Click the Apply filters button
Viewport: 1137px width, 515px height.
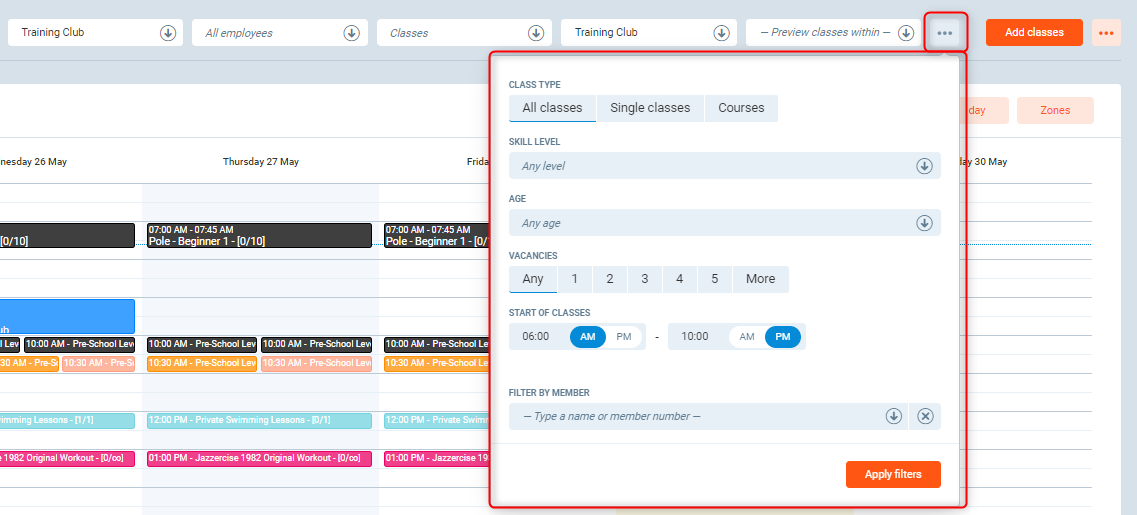(893, 474)
